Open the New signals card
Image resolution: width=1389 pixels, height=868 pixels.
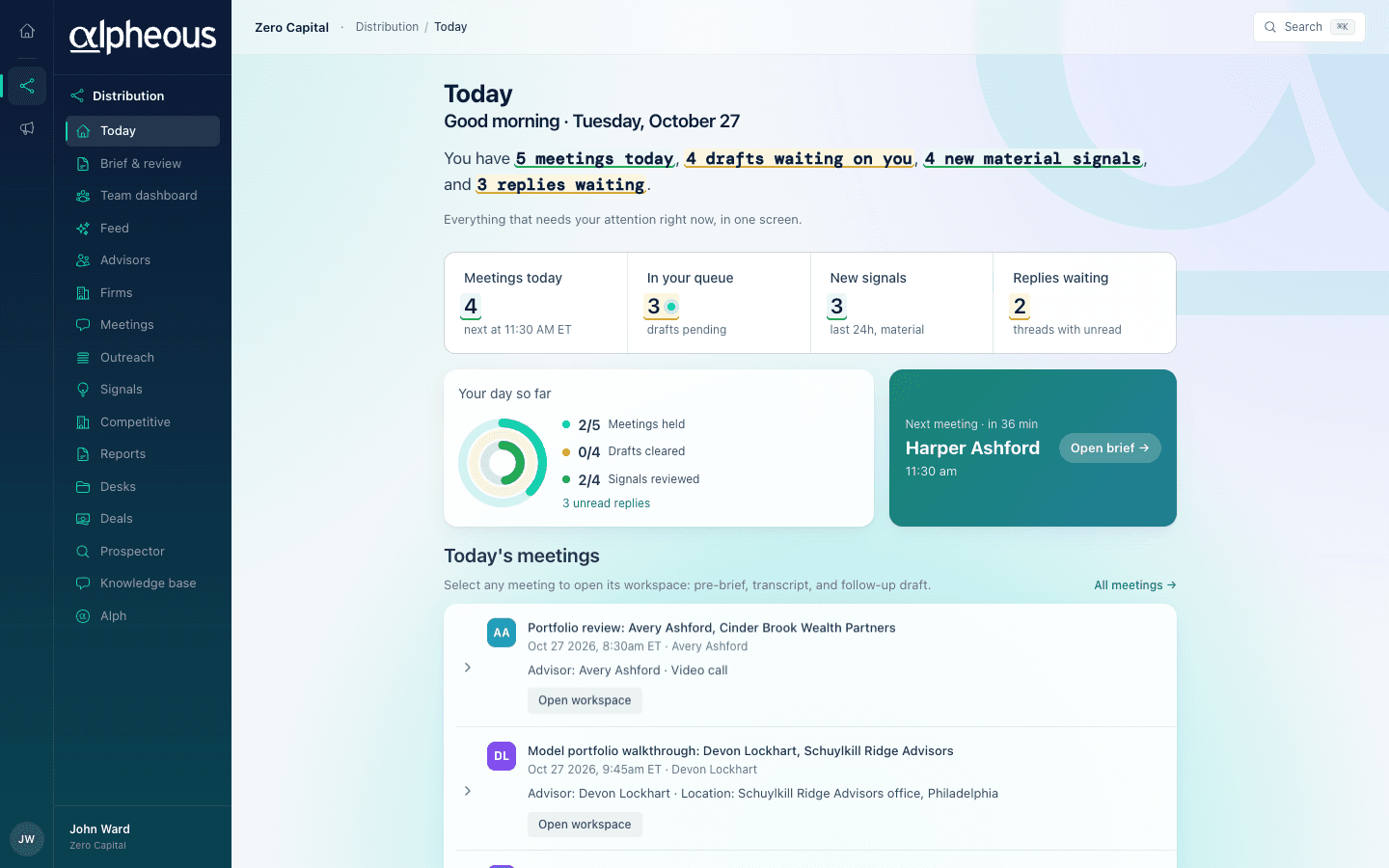pyautogui.click(x=902, y=303)
